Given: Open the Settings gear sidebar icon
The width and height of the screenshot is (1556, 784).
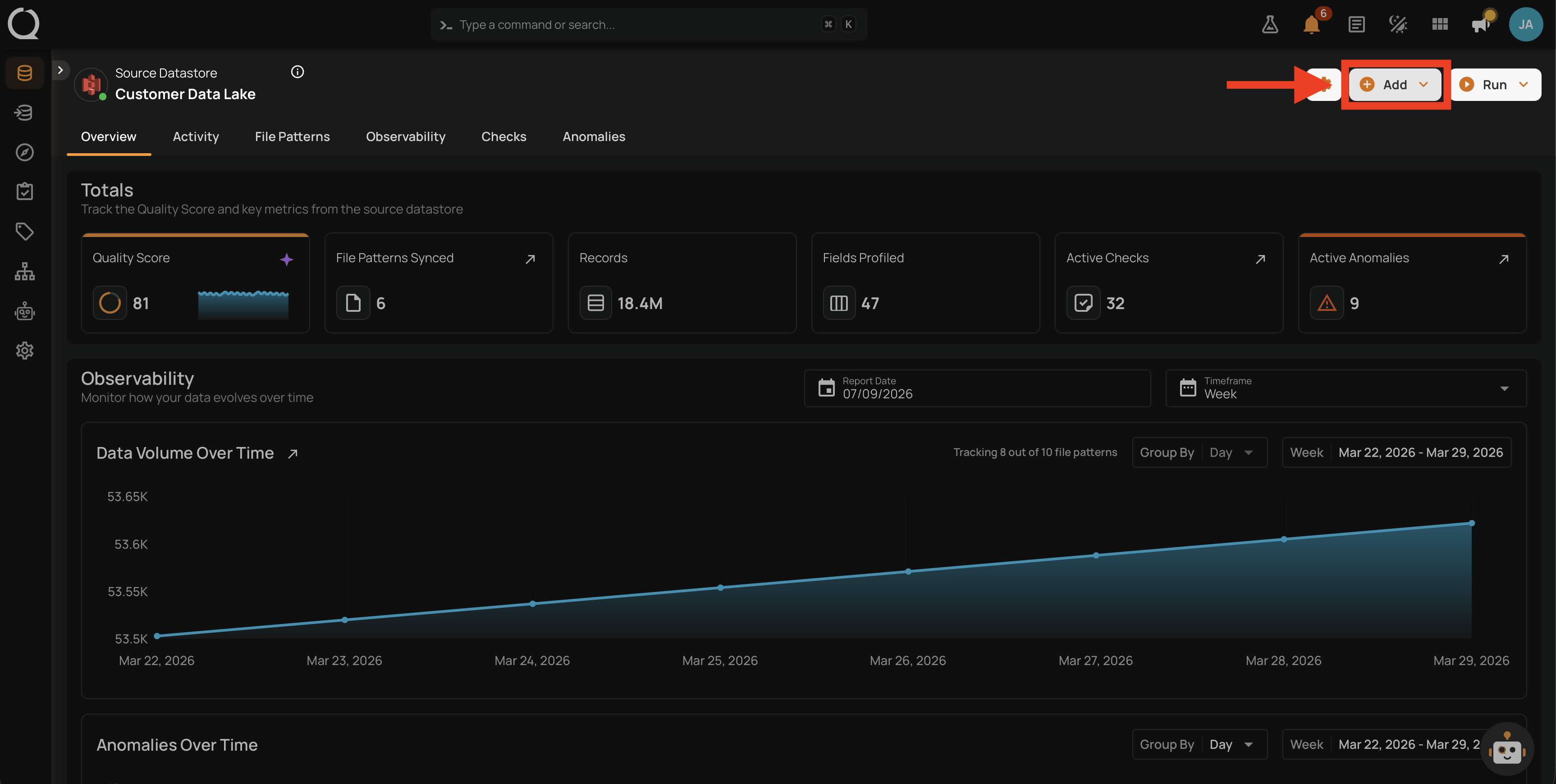Looking at the screenshot, I should pos(25,351).
